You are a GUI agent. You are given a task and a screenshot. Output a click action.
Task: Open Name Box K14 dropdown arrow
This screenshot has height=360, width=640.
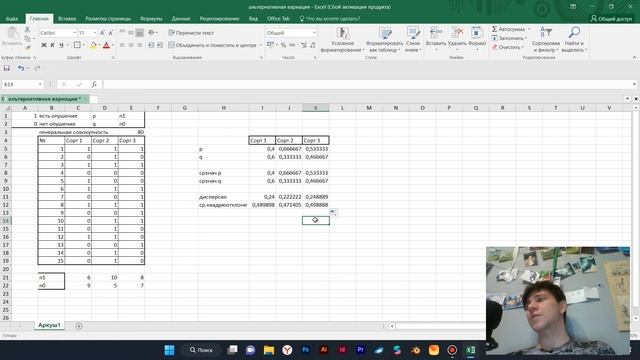pyautogui.click(x=40, y=84)
